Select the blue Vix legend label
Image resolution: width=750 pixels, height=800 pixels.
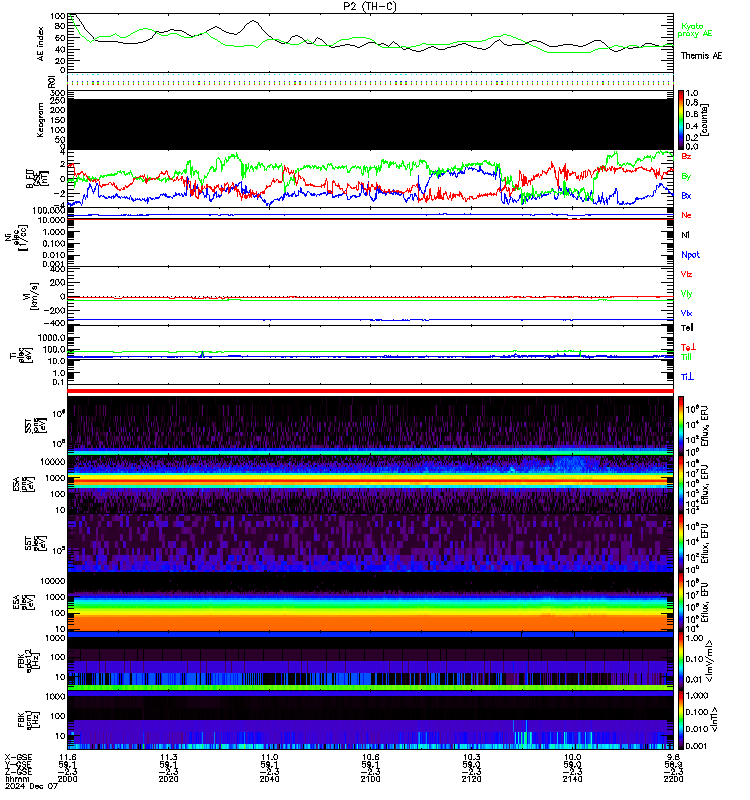[686, 313]
